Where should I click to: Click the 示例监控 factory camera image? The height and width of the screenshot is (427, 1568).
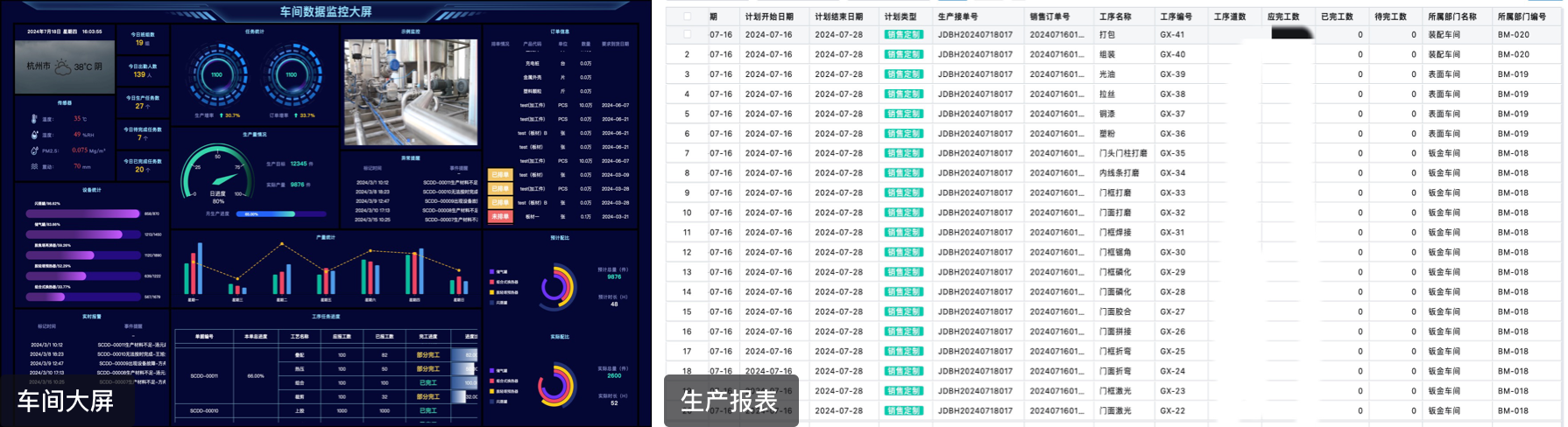(x=411, y=92)
